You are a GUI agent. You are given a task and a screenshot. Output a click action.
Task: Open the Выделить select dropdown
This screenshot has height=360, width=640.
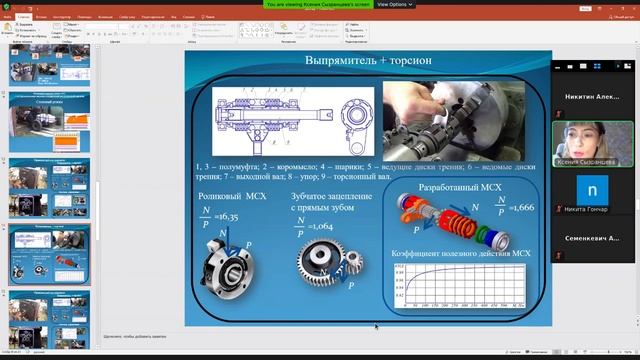[x=356, y=36]
